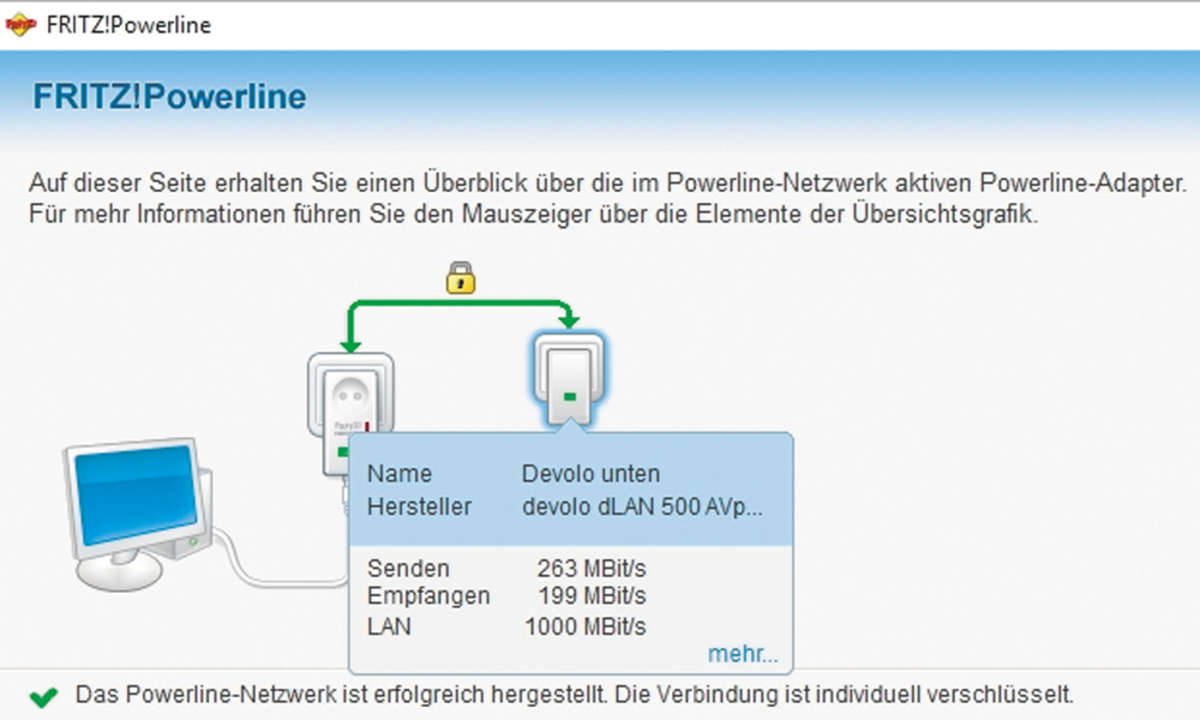The width and height of the screenshot is (1200, 720).
Task: Click the '263 MBit/s' send rate
Action: [591, 569]
